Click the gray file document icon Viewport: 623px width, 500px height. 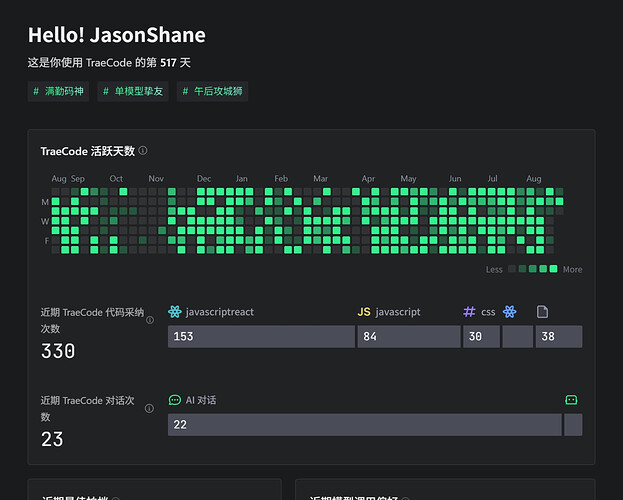[542, 312]
